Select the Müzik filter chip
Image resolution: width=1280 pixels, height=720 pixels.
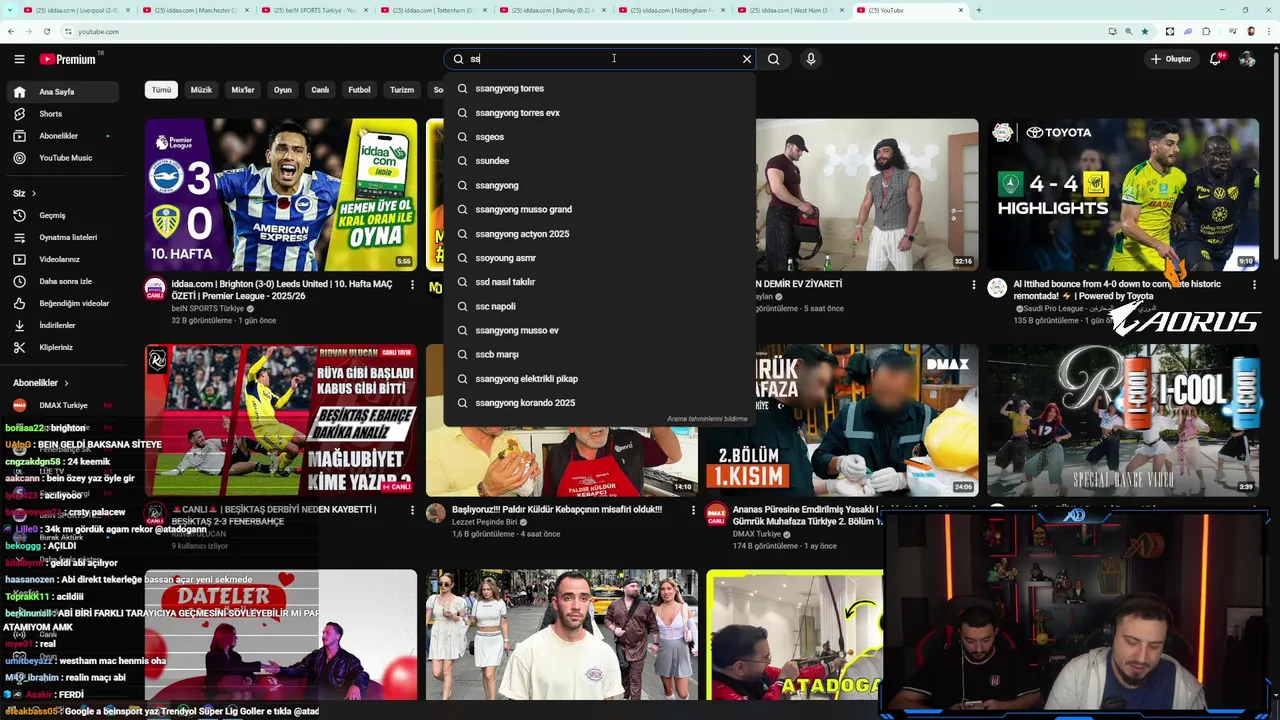tap(201, 90)
